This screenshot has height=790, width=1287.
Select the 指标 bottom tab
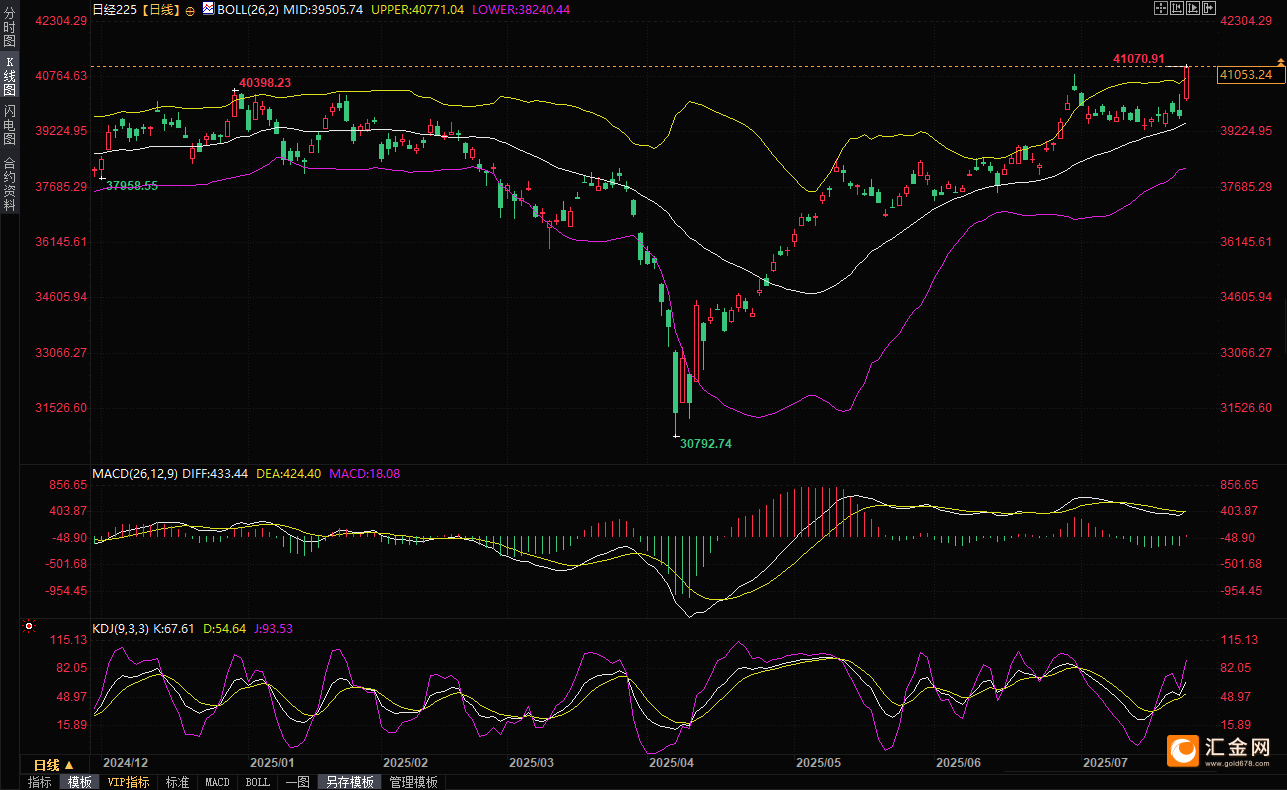[40, 782]
